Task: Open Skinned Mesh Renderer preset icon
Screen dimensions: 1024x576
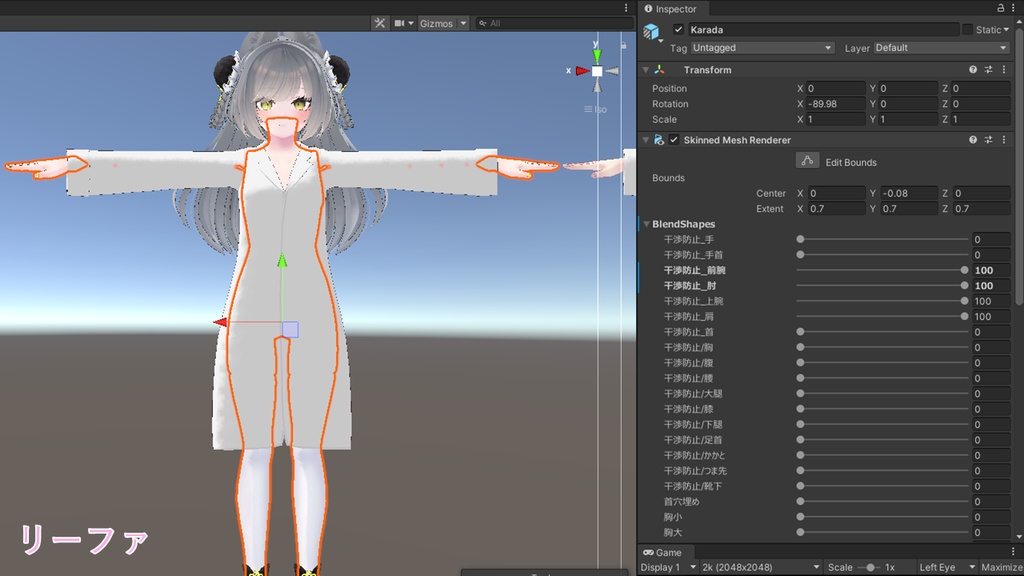Action: click(988, 140)
